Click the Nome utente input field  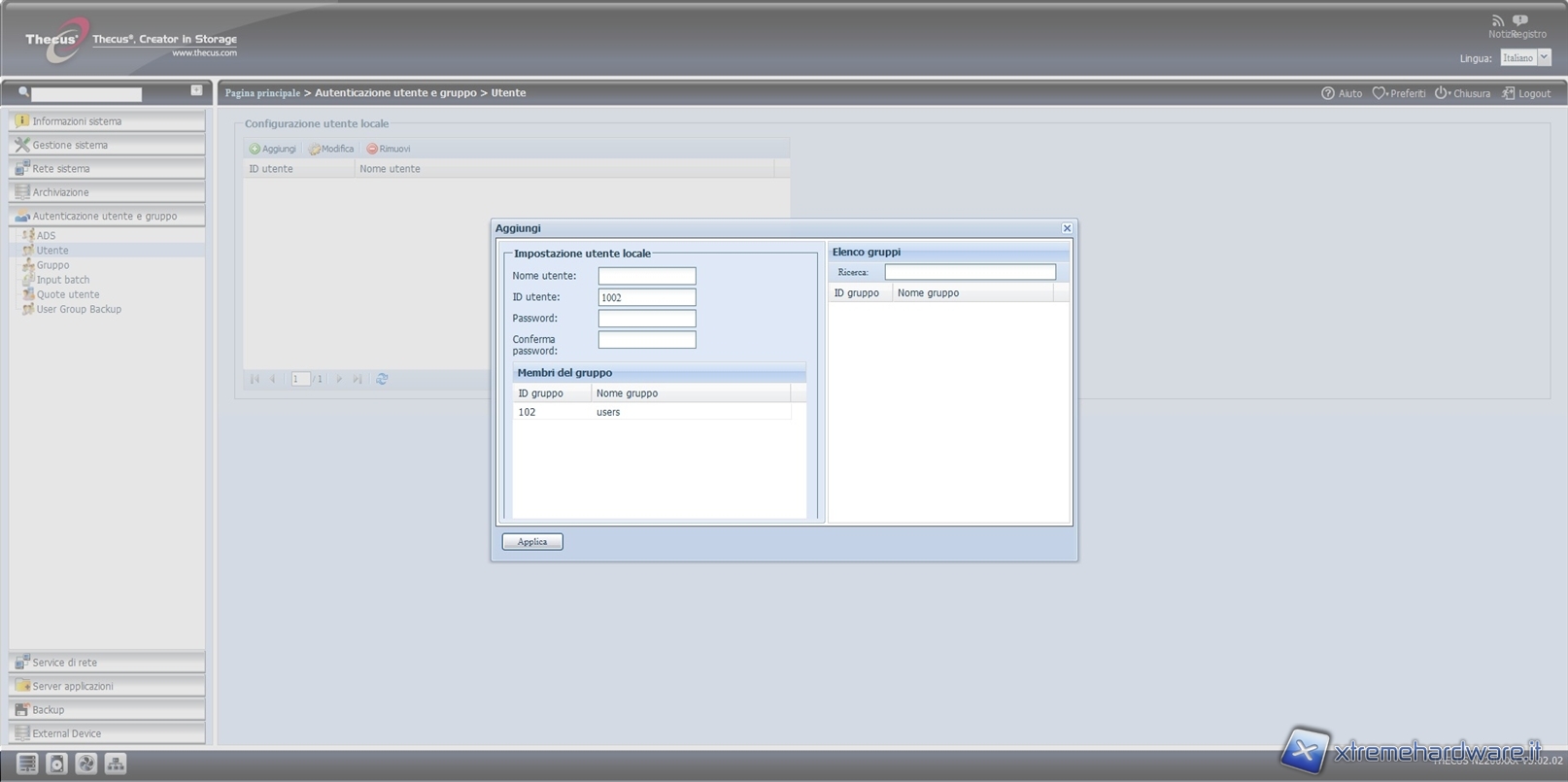tap(646, 276)
